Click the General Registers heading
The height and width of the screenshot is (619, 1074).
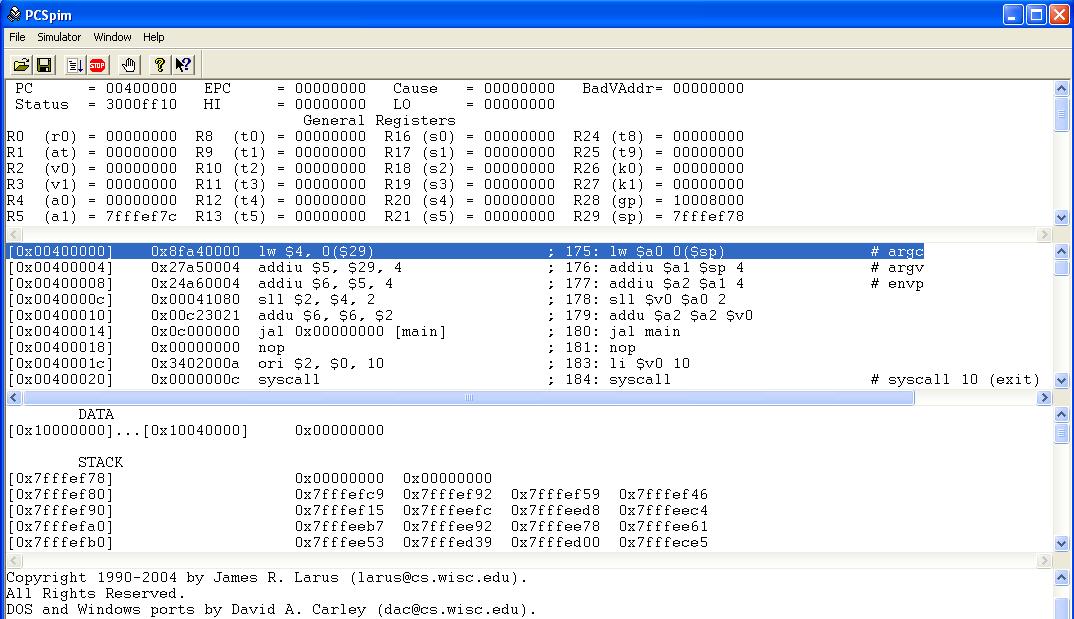point(379,121)
